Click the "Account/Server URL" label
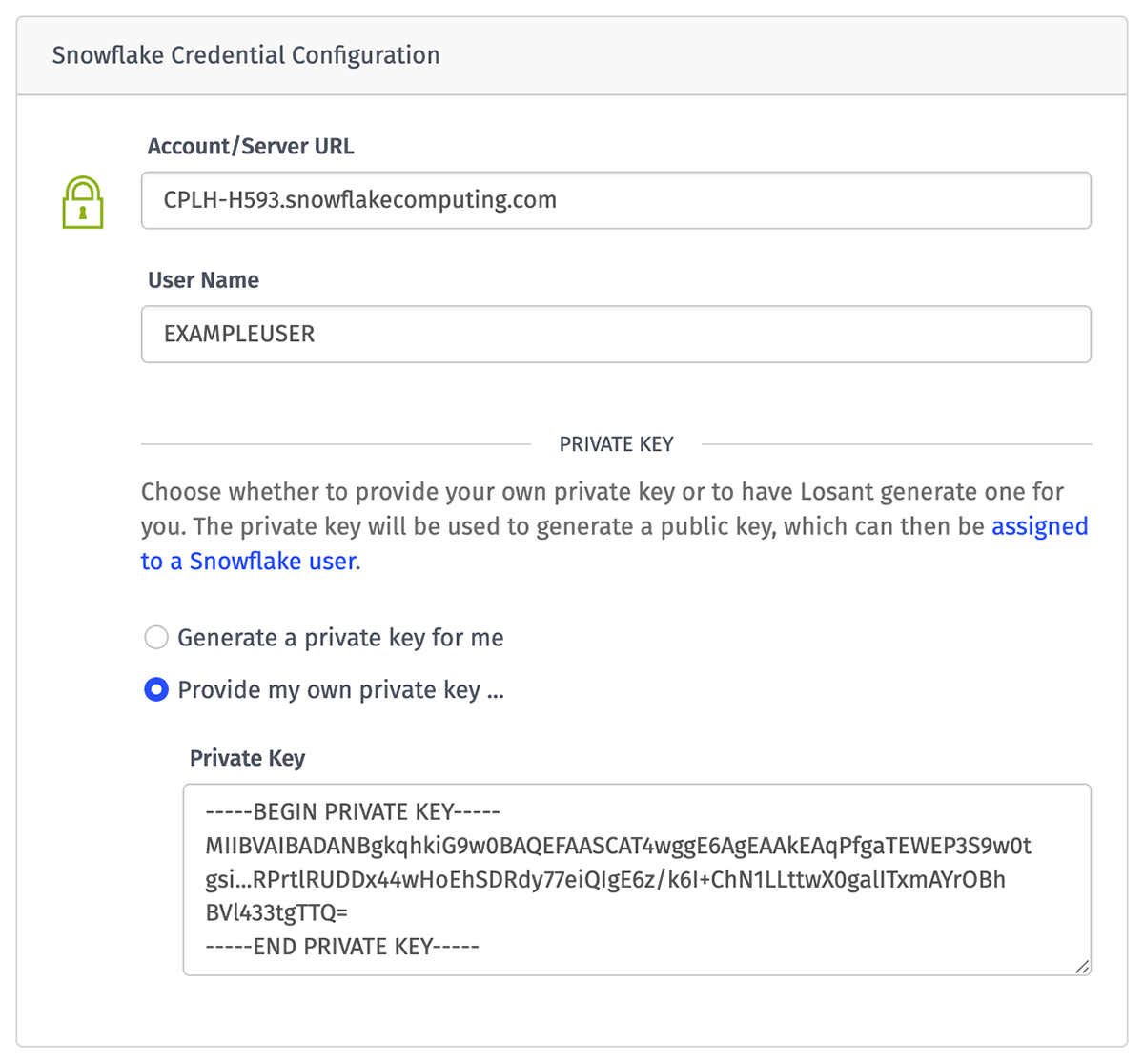Screen dimensions: 1144x1064 250,146
